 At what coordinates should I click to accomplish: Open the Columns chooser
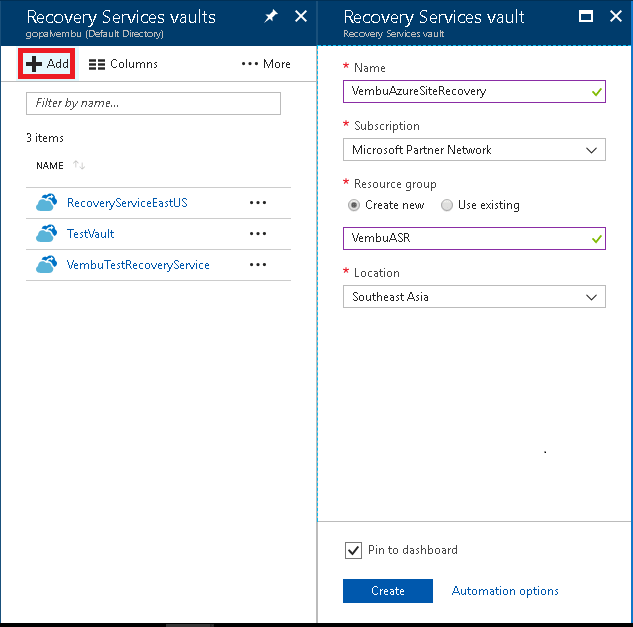tap(123, 64)
